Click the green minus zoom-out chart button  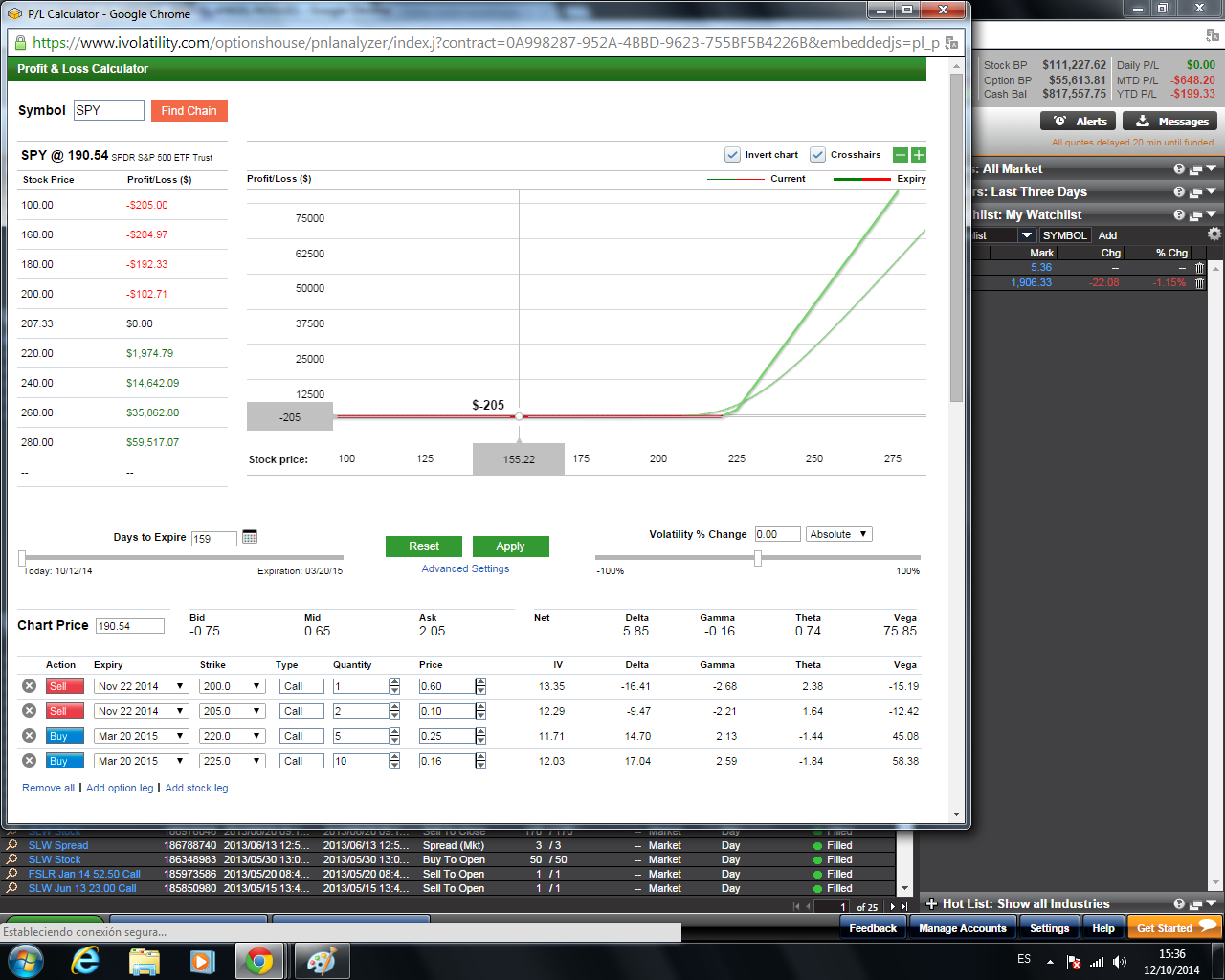(901, 155)
